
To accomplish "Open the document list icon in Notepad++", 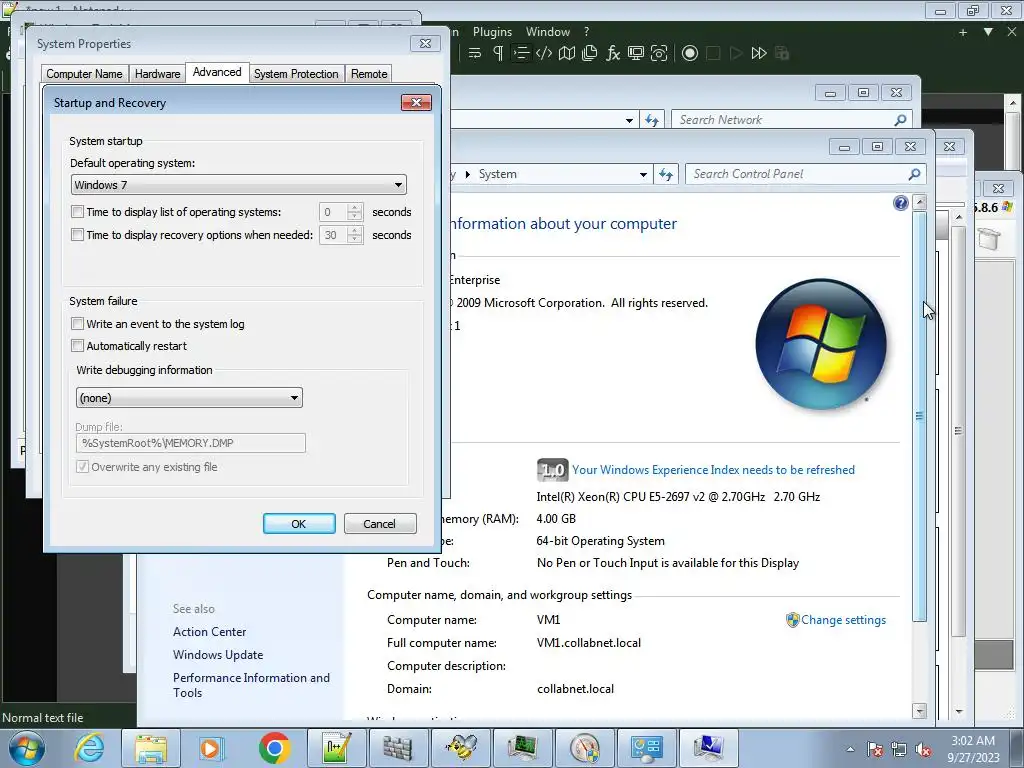I will [590, 54].
